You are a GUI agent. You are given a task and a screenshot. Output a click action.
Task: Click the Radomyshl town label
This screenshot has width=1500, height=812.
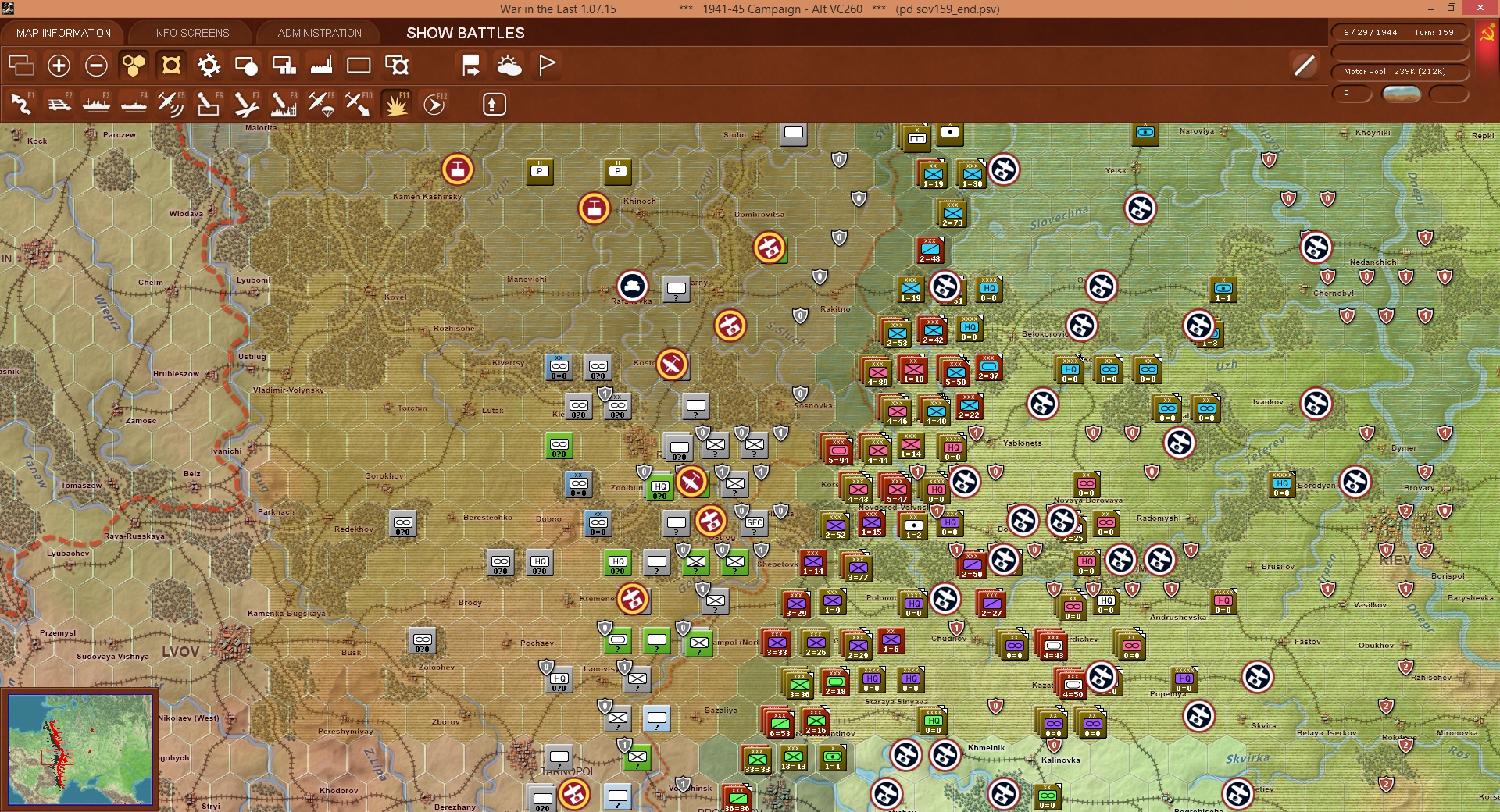1159,518
